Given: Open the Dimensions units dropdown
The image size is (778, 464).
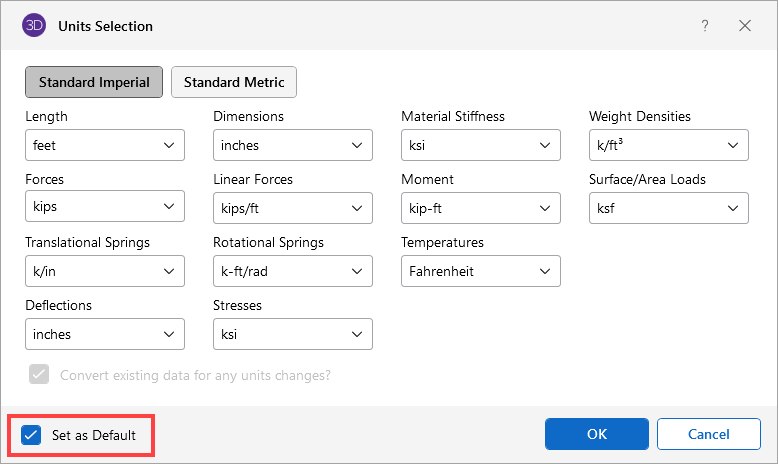Looking at the screenshot, I should 293,145.
